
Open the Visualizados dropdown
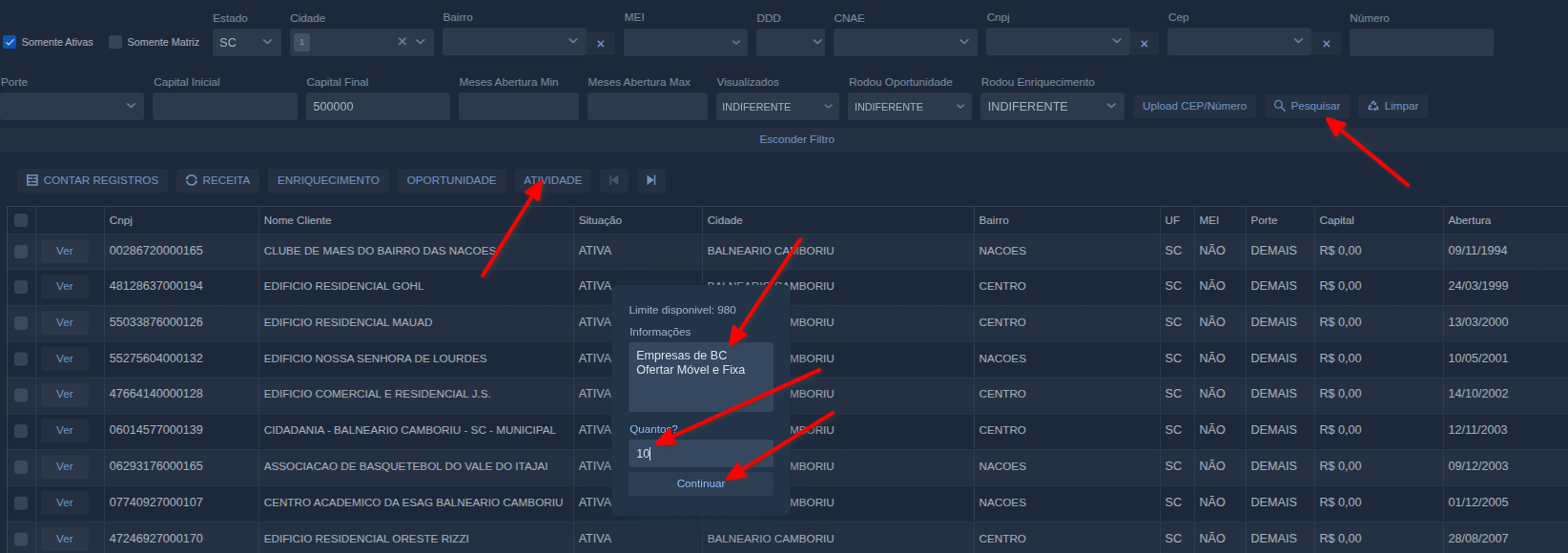778,106
